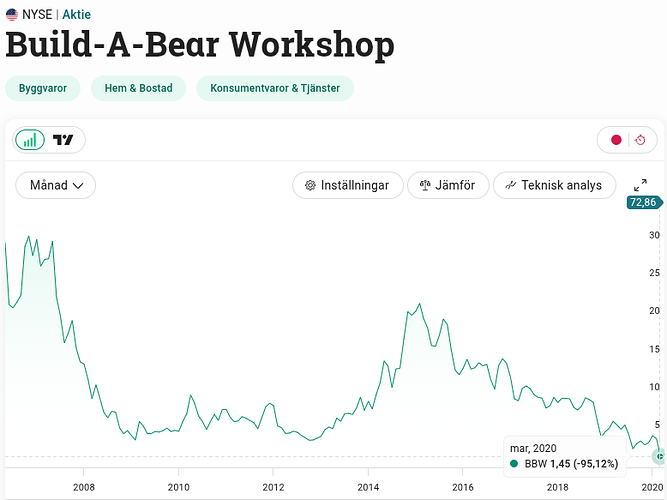
Task: Click the chevron in the Månad selector
Action: click(78, 186)
